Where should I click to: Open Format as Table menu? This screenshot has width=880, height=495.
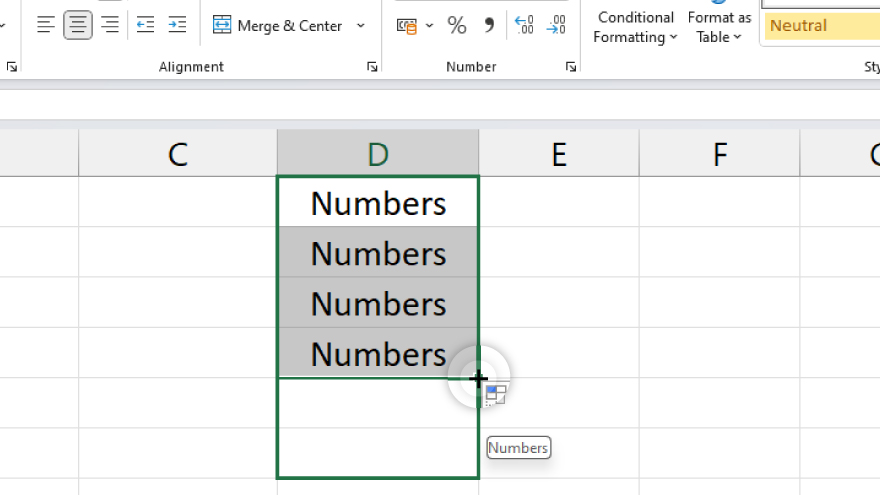pyautogui.click(x=719, y=27)
